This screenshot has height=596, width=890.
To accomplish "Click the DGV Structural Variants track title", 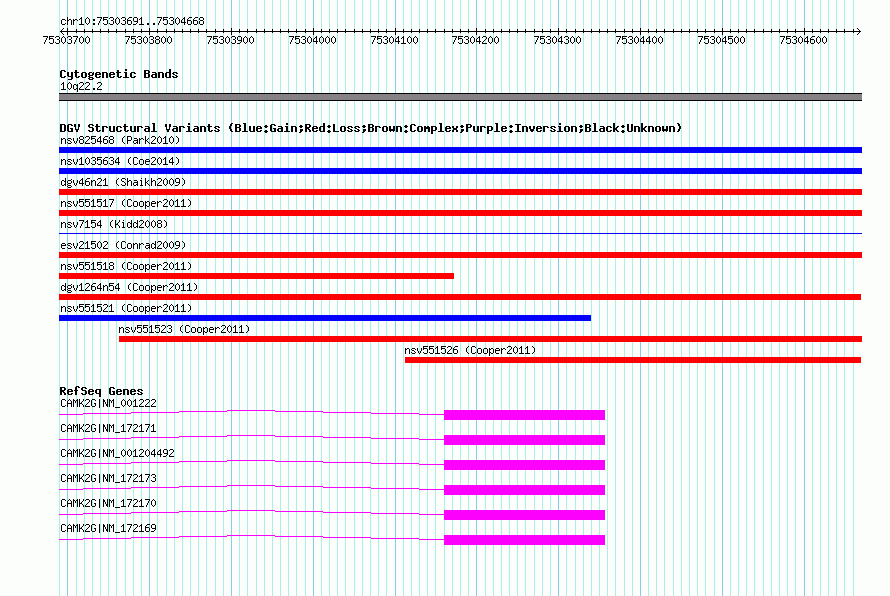I will click(371, 128).
